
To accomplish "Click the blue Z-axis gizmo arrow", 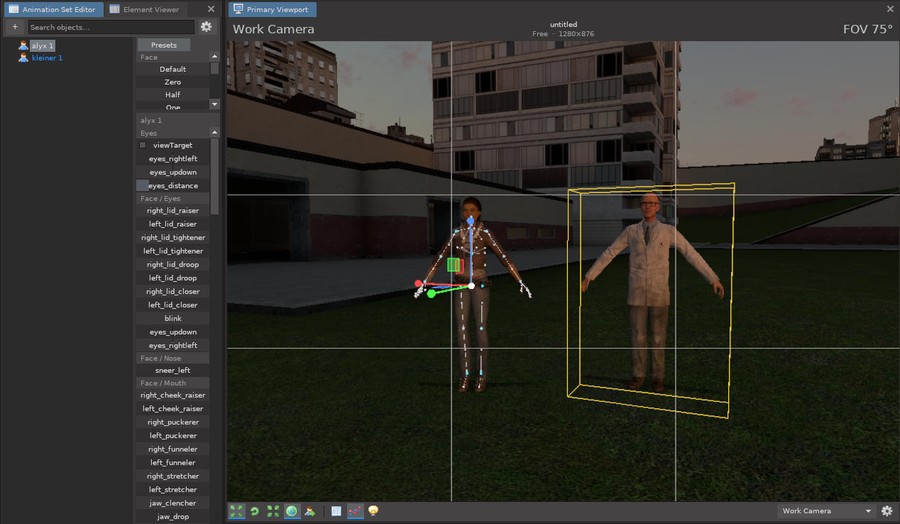I will pyautogui.click(x=471, y=220).
